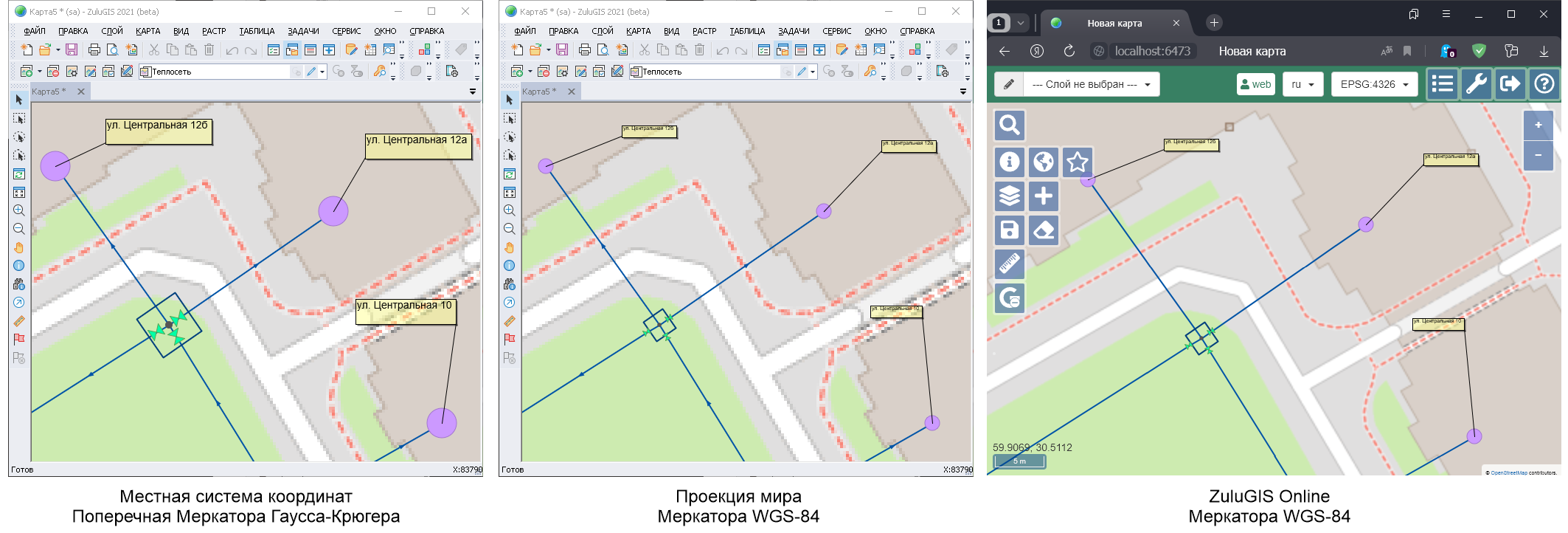Click the localhost:6473 address field
Image resolution: width=1568 pixels, height=533 pixels.
pyautogui.click(x=1152, y=51)
